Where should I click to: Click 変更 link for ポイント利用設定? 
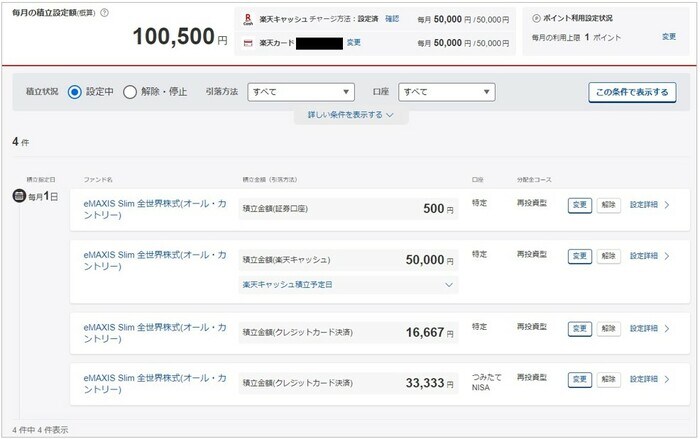(x=669, y=37)
